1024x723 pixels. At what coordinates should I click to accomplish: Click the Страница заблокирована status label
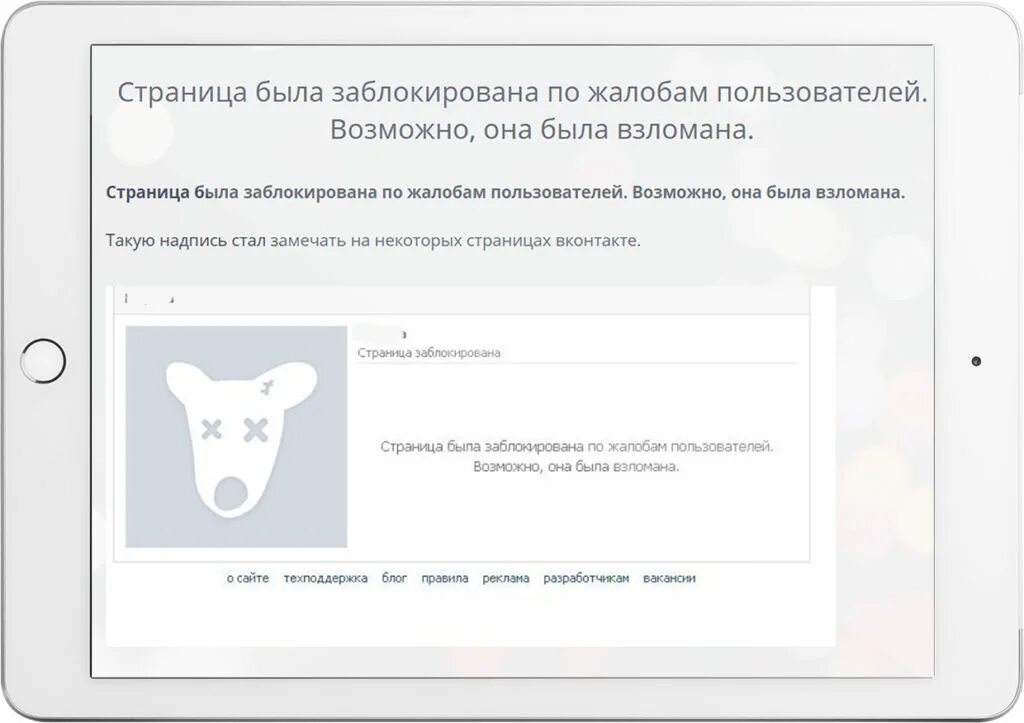(430, 350)
